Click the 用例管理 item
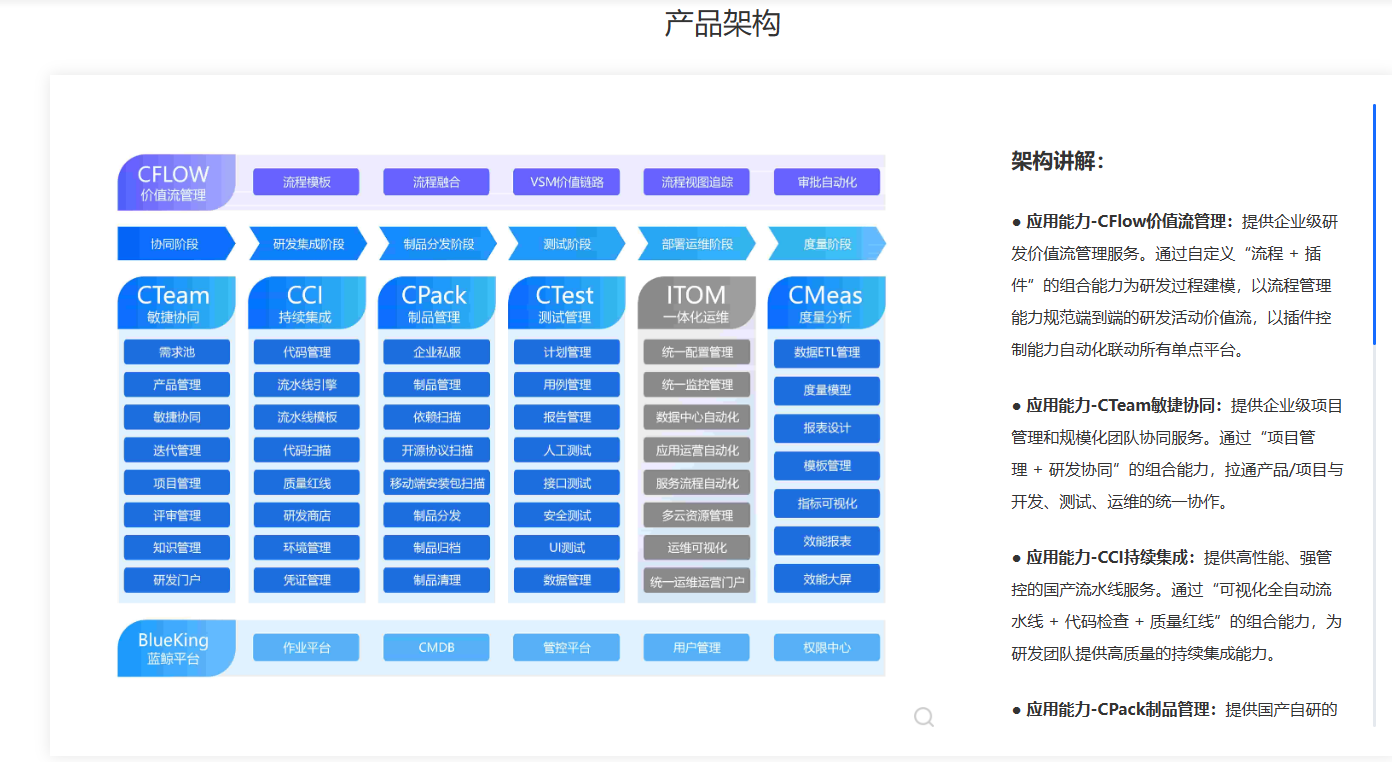 click(x=567, y=385)
